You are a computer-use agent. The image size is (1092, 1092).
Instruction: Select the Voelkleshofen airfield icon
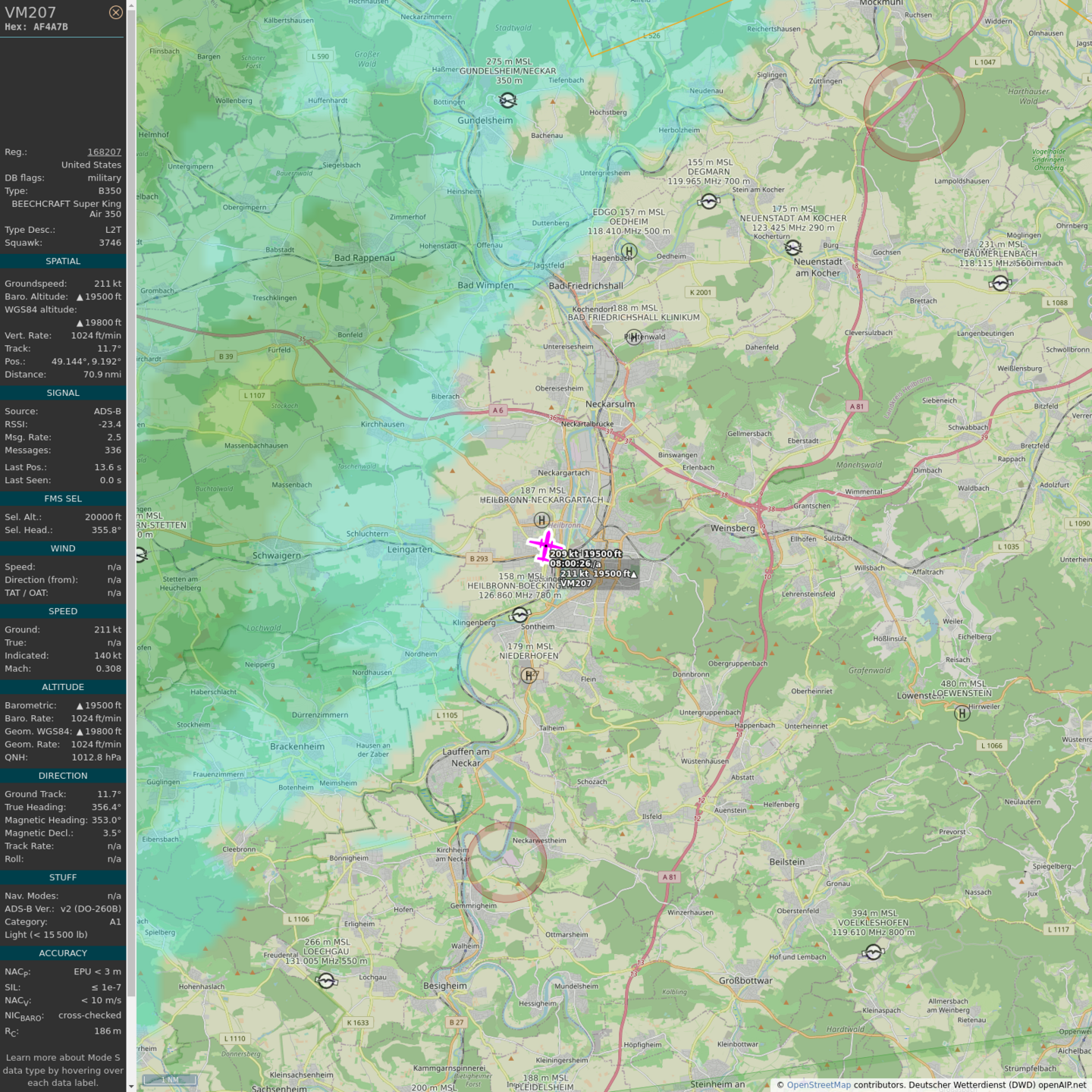coord(873,952)
